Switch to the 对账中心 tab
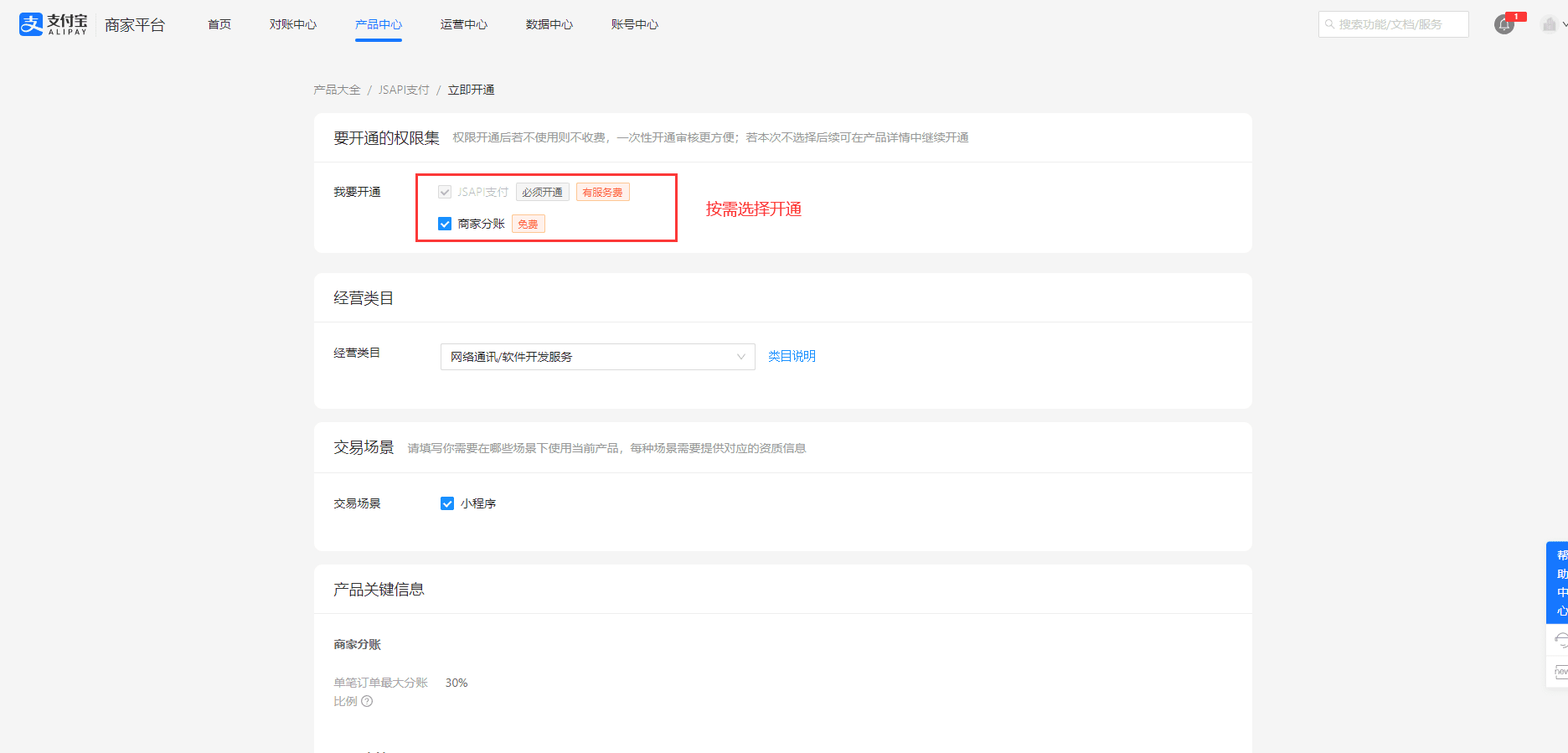Screen dimensions: 1568x753 [x=293, y=24]
